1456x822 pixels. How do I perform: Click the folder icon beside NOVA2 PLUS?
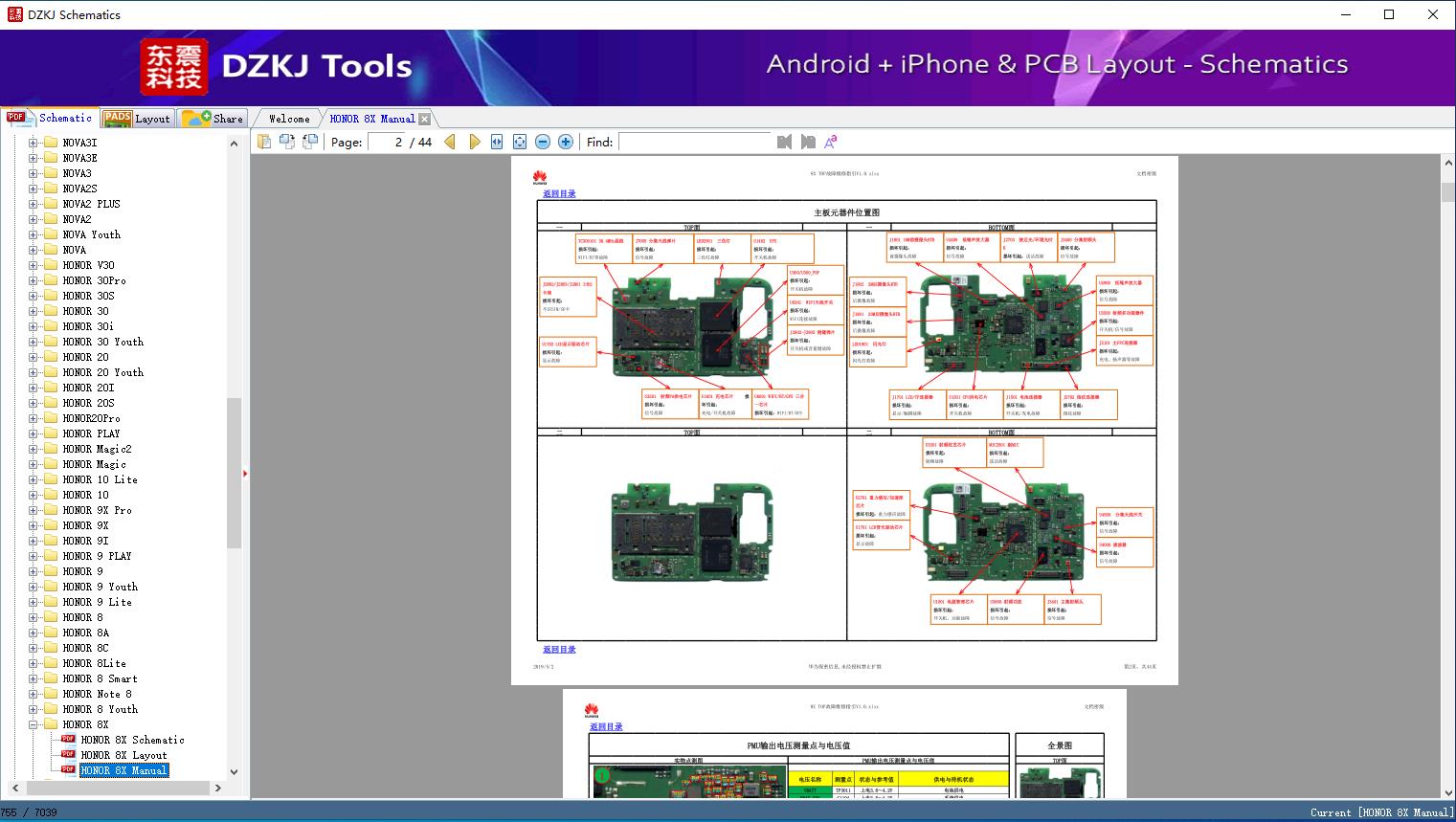coord(51,204)
